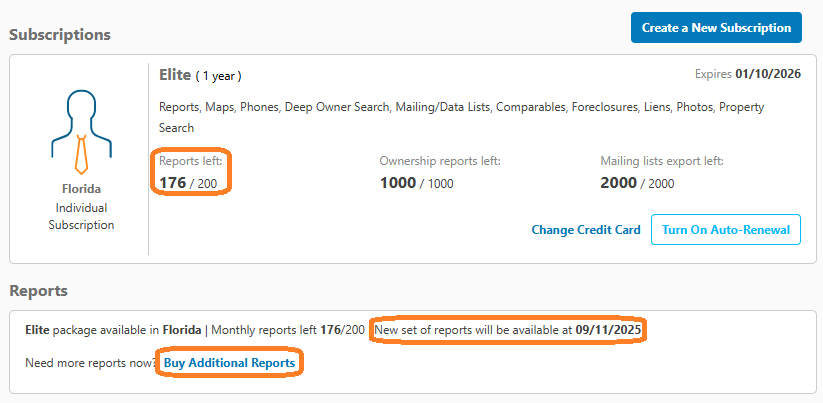Open the Change Credit Card link
The width and height of the screenshot is (823, 403).
(x=586, y=230)
